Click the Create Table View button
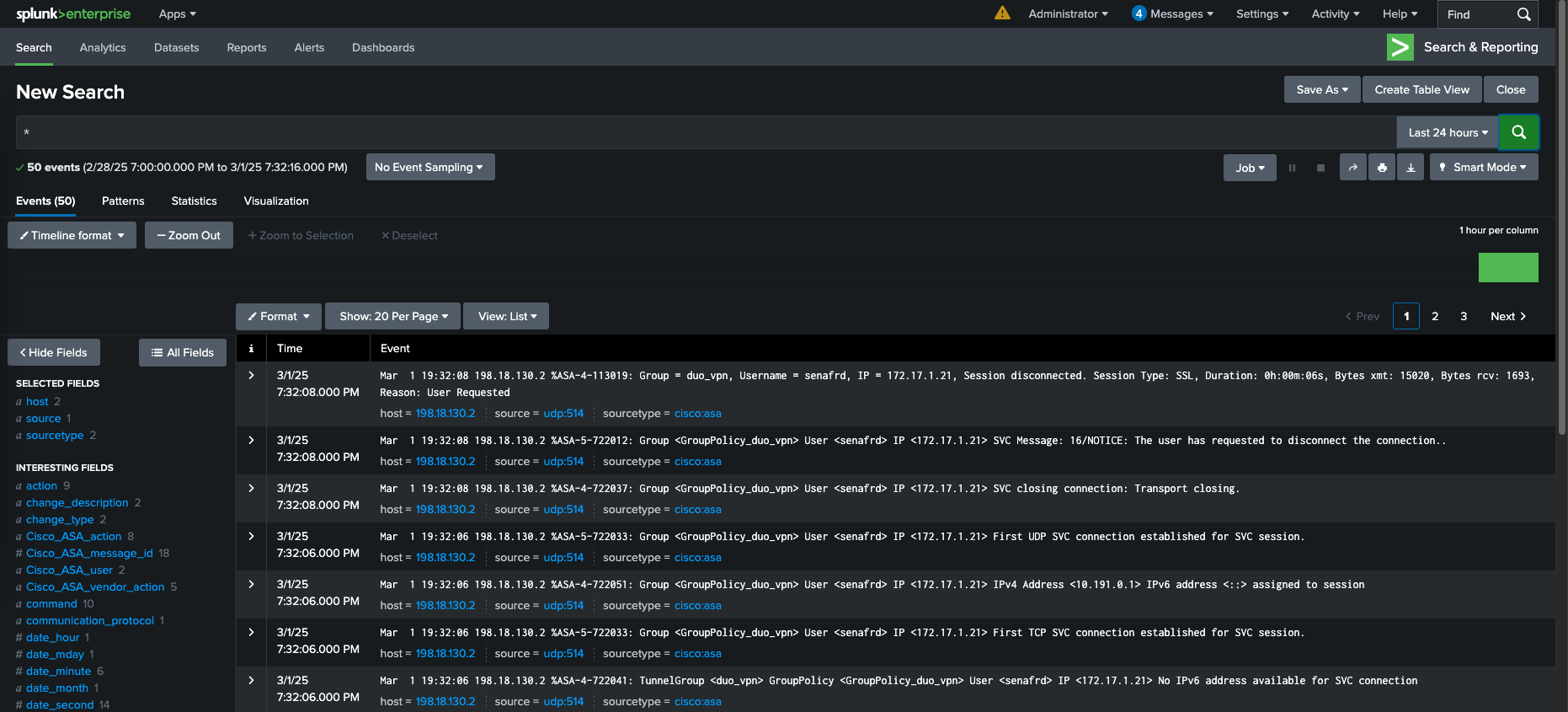The image size is (1568, 712). click(1421, 89)
